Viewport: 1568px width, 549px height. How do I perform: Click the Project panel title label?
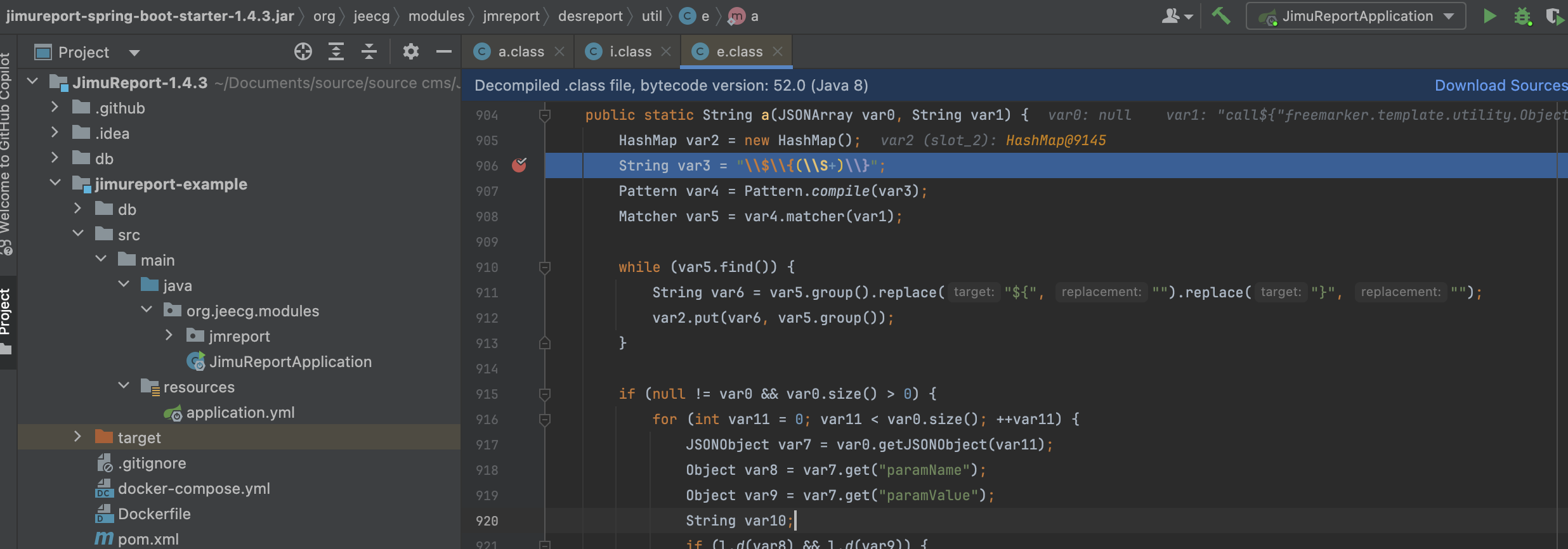pos(84,52)
